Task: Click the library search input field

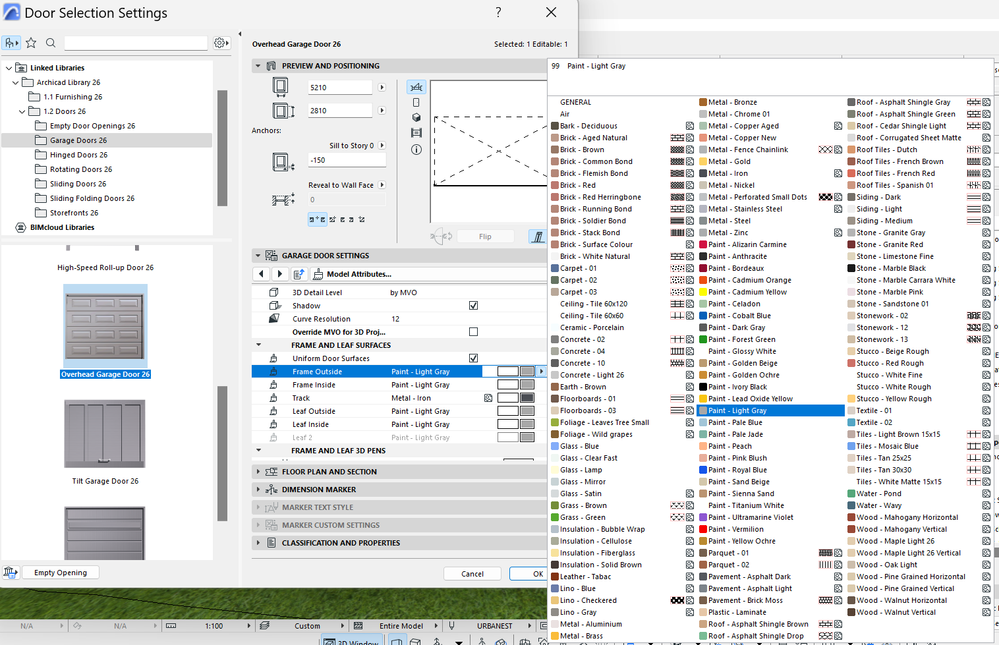Action: 136,43
